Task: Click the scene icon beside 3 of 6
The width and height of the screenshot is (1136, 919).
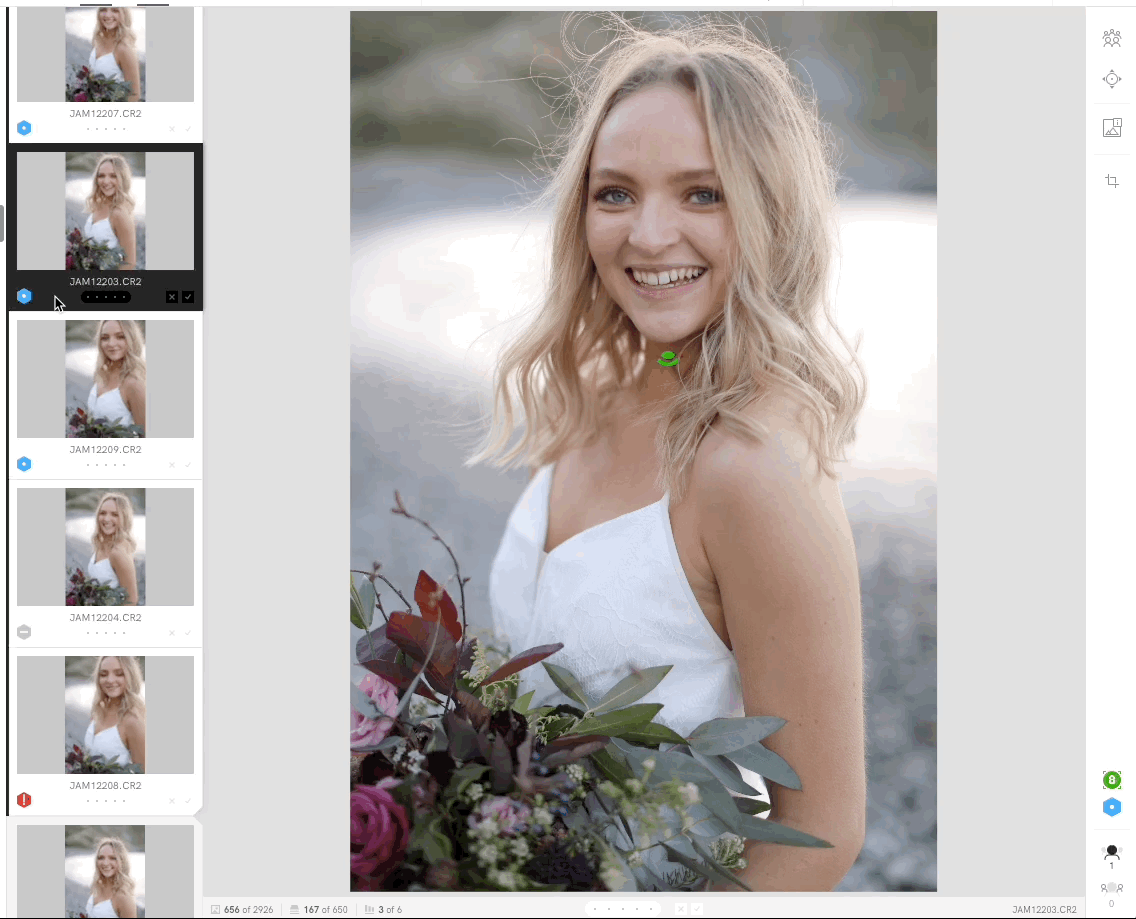Action: (x=369, y=910)
